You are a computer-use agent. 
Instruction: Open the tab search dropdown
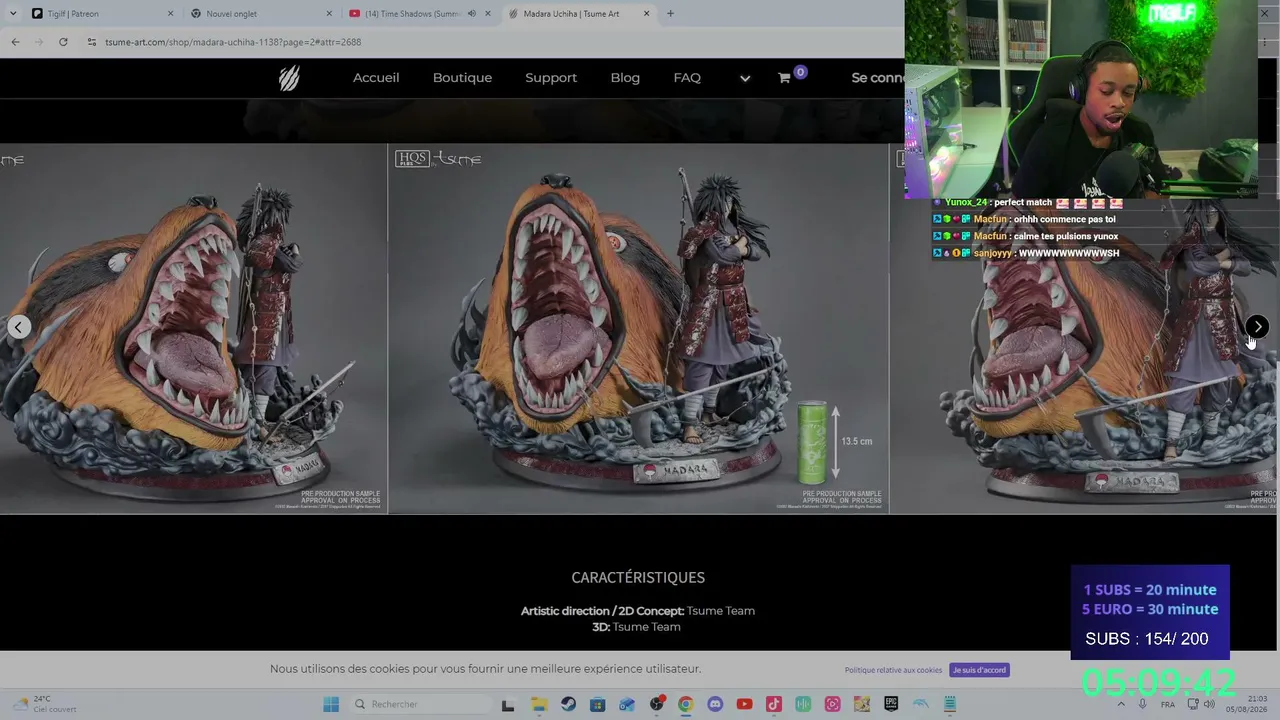[x=11, y=14]
